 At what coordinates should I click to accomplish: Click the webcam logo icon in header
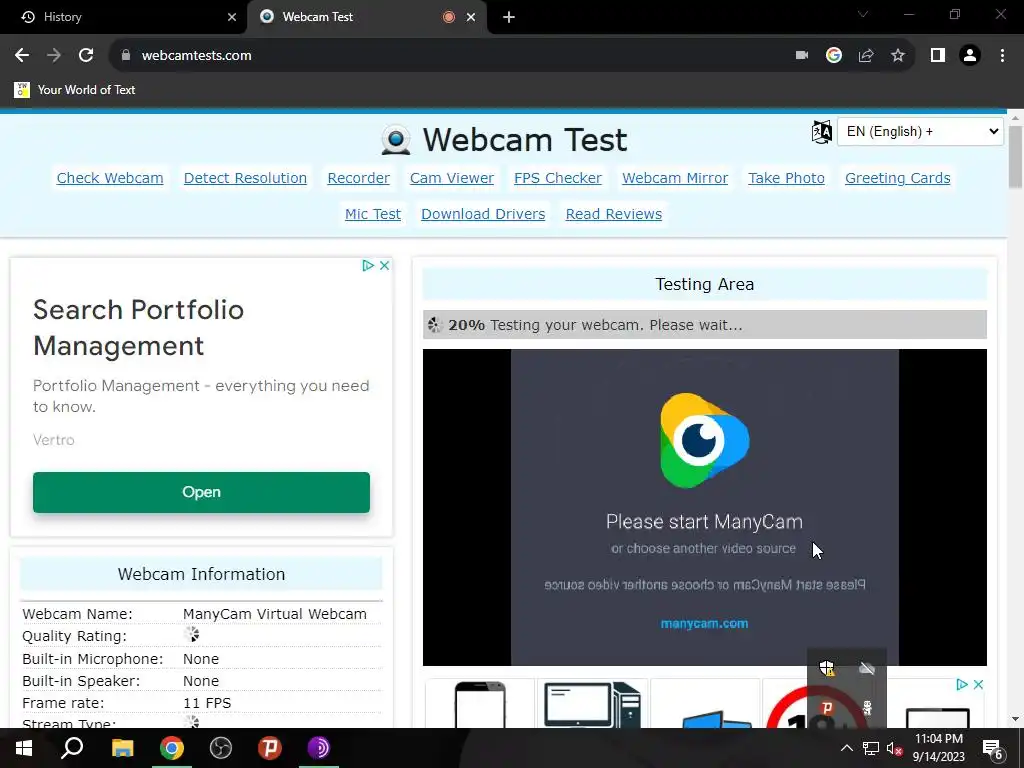(396, 140)
